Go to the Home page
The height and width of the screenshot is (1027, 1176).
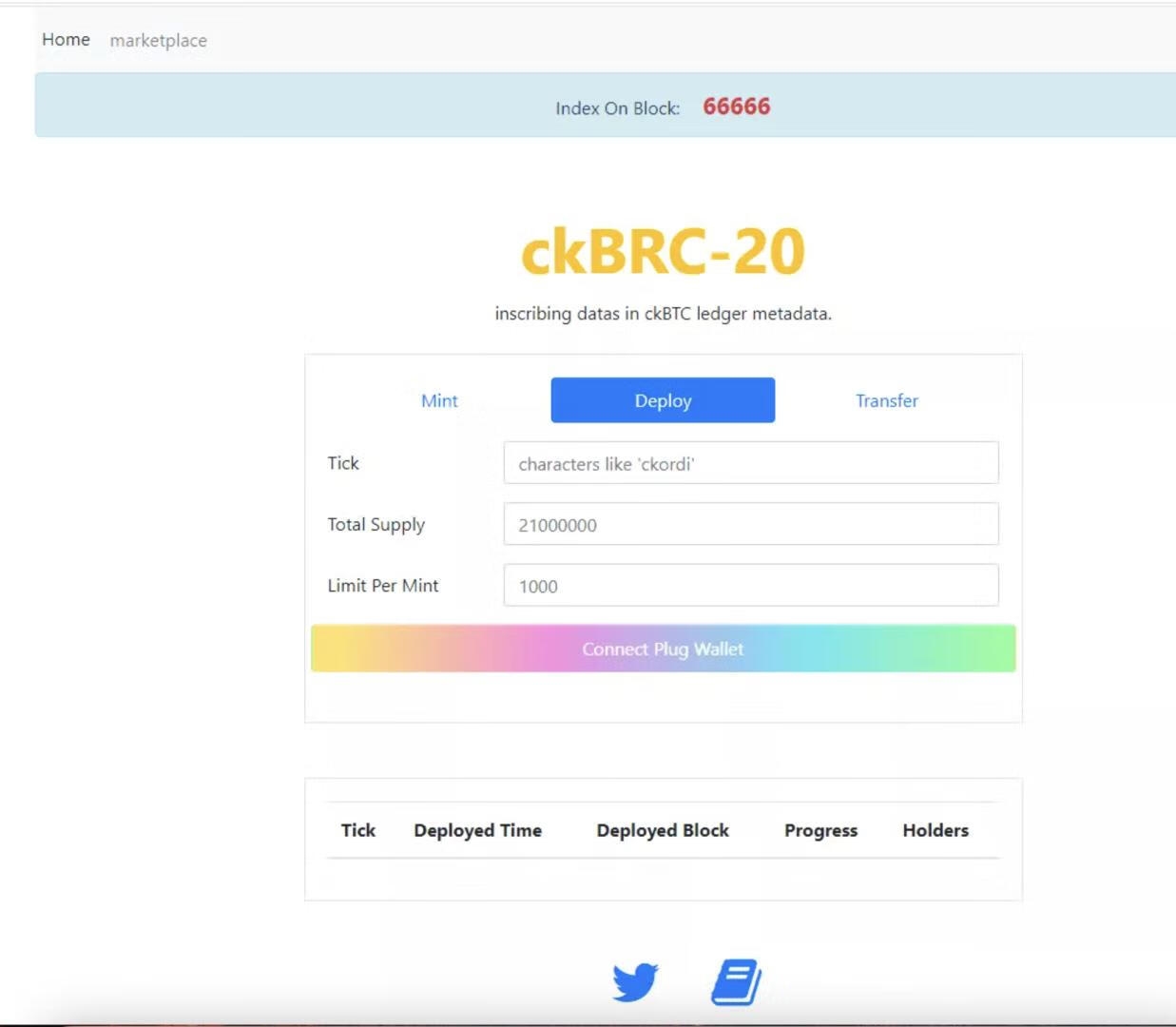point(66,40)
